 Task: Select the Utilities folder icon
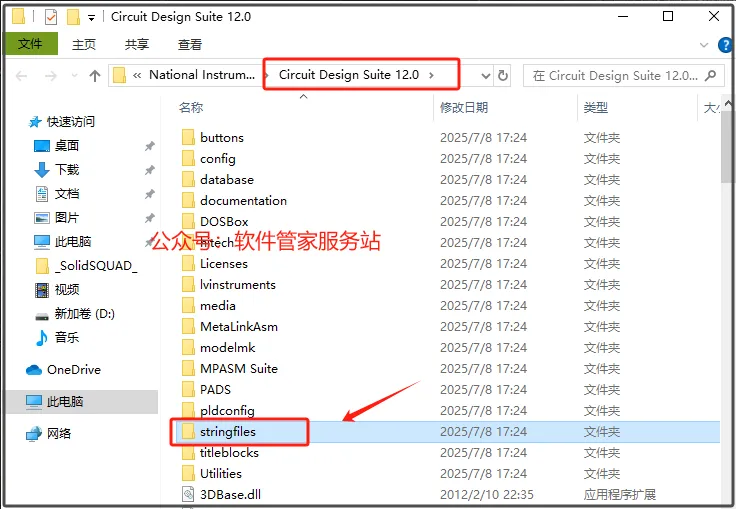pyautogui.click(x=188, y=473)
